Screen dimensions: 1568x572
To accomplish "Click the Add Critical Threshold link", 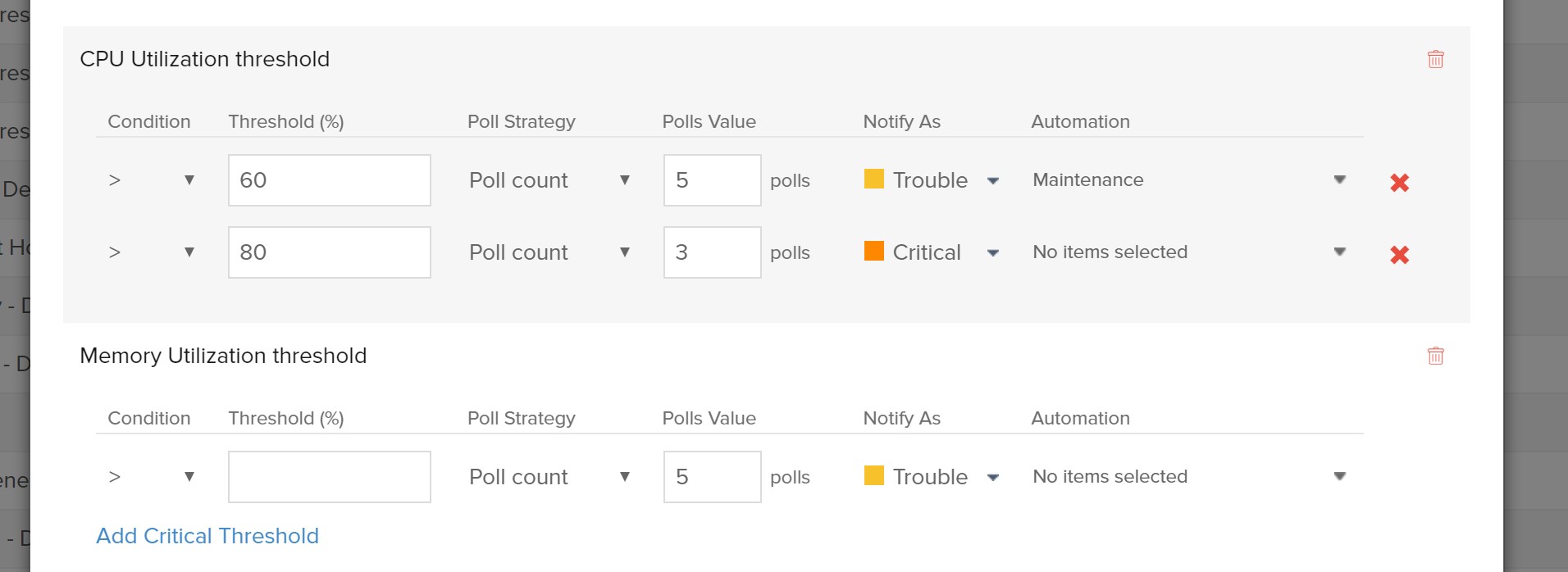I will (207, 536).
